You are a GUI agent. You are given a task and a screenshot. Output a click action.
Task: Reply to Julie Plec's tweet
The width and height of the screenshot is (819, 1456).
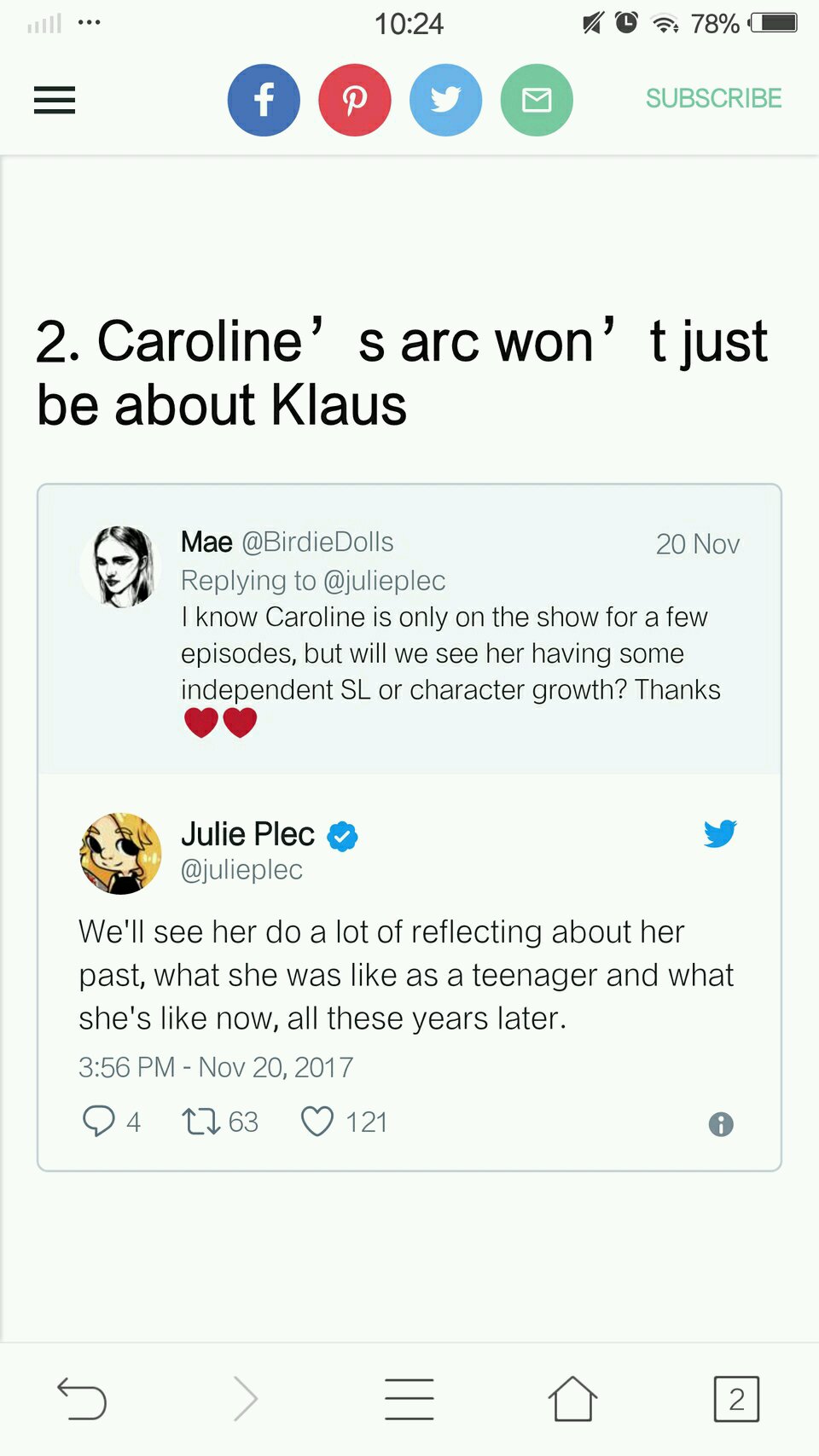pyautogui.click(x=99, y=1121)
